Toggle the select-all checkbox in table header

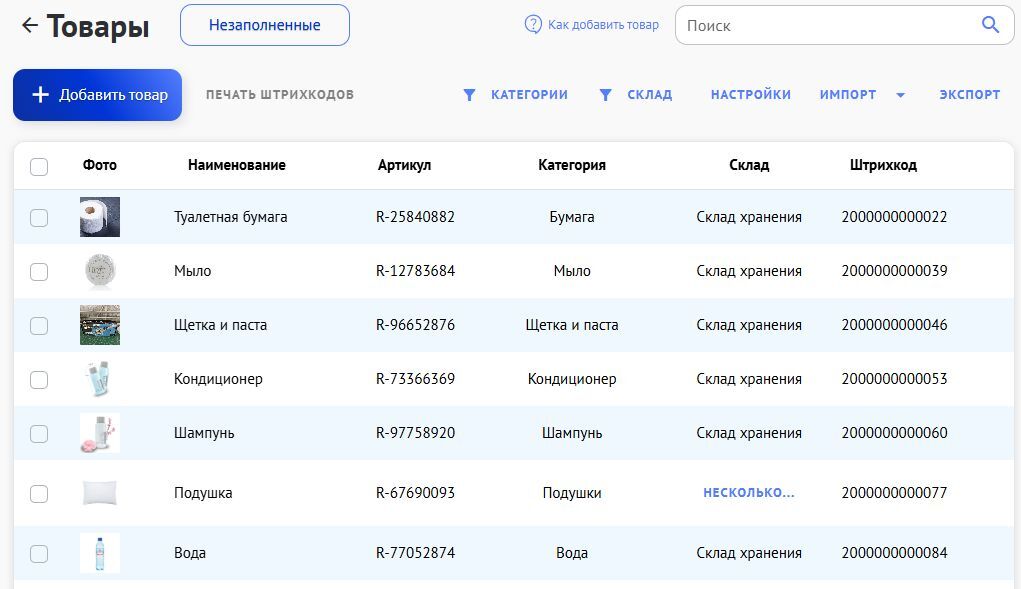coord(39,166)
